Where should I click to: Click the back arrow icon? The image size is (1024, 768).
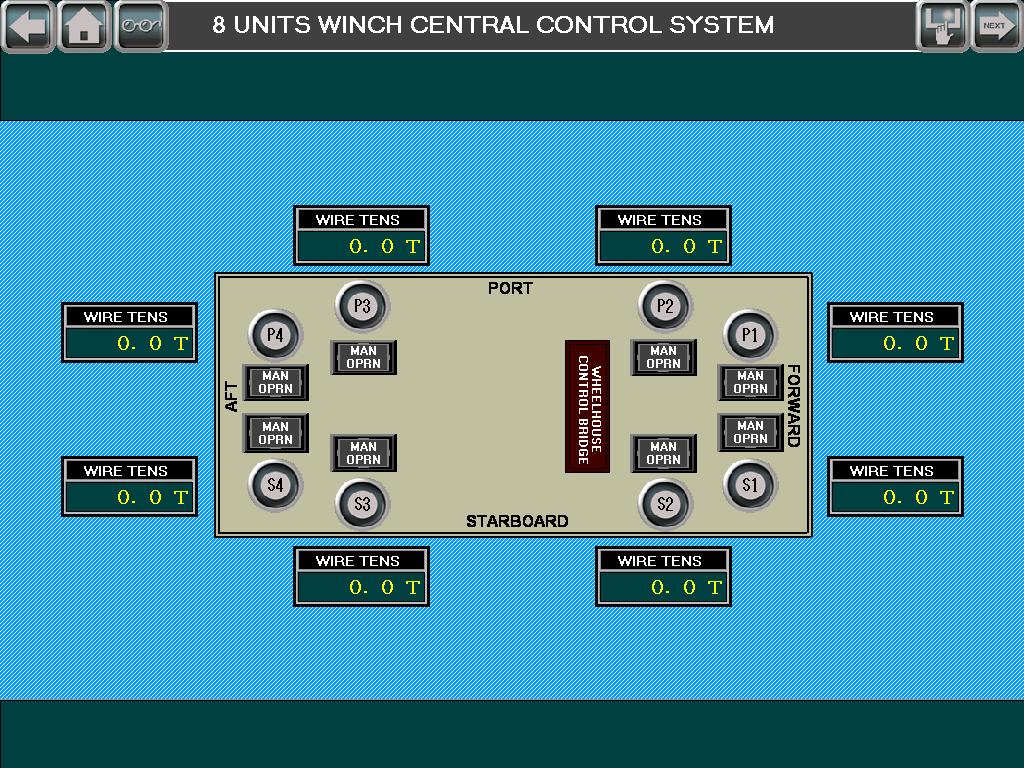pyautogui.click(x=27, y=26)
